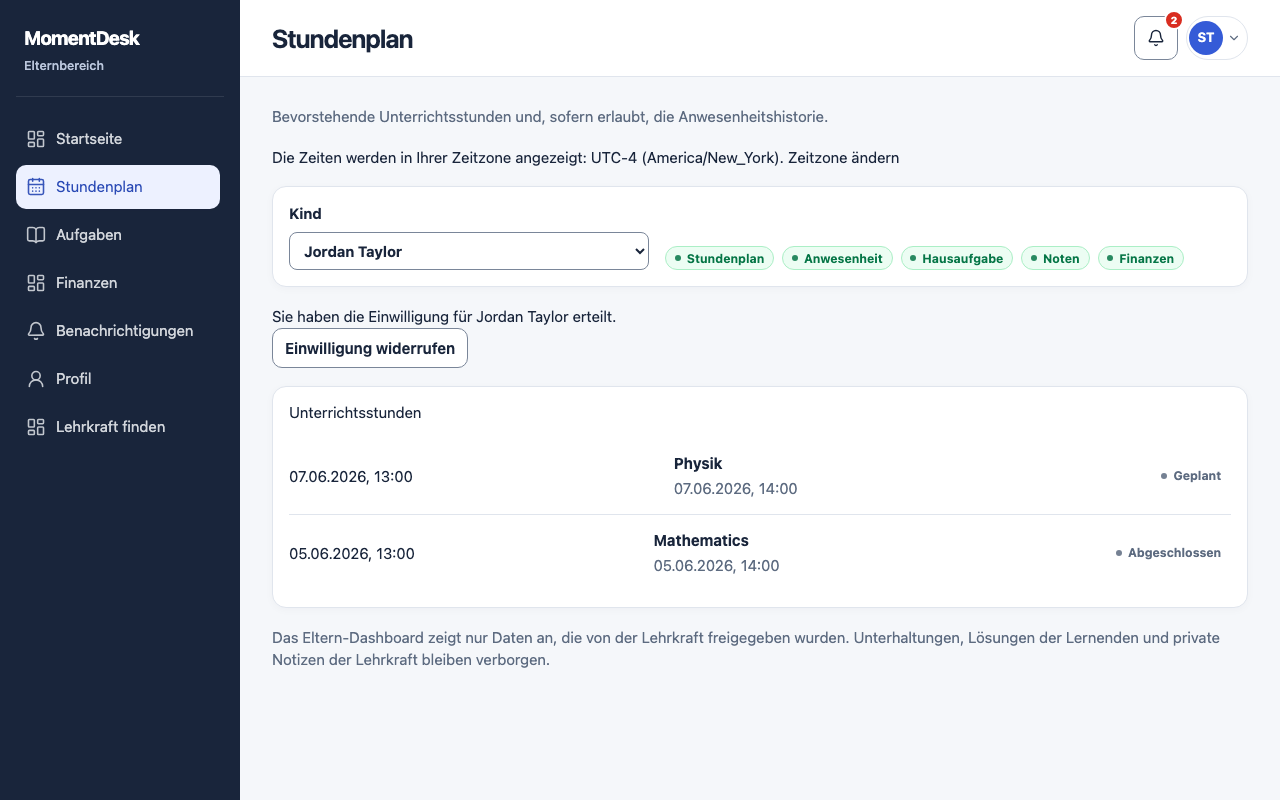Image resolution: width=1280 pixels, height=800 pixels.
Task: Click the Noten permission badge
Action: (1055, 258)
